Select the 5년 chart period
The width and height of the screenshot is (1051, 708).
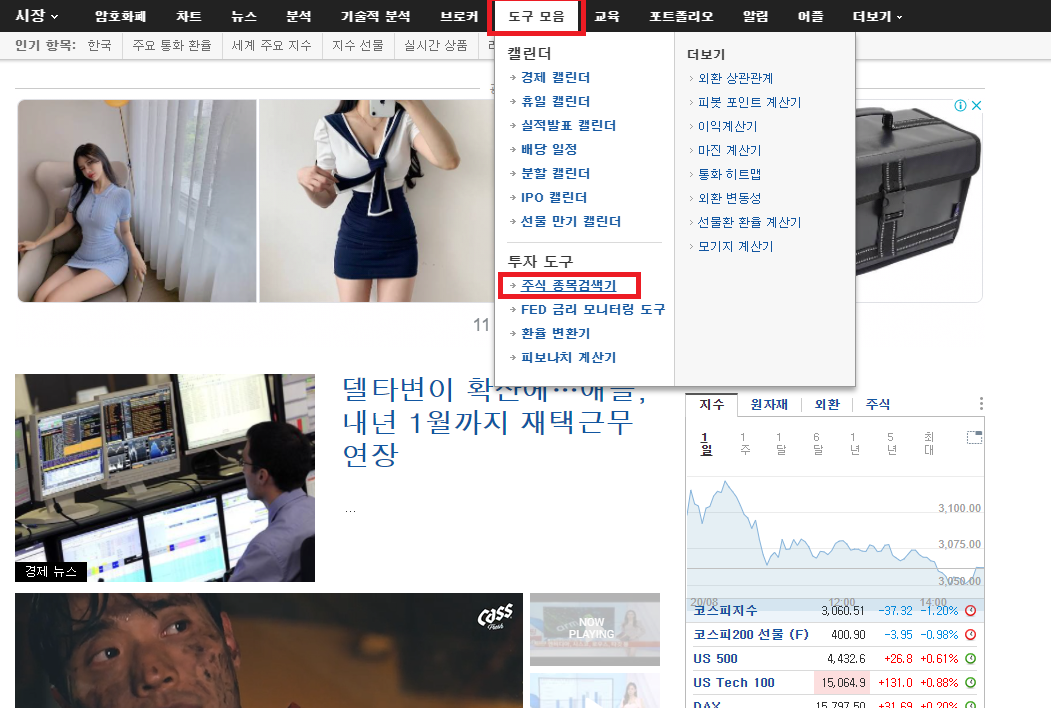point(891,444)
